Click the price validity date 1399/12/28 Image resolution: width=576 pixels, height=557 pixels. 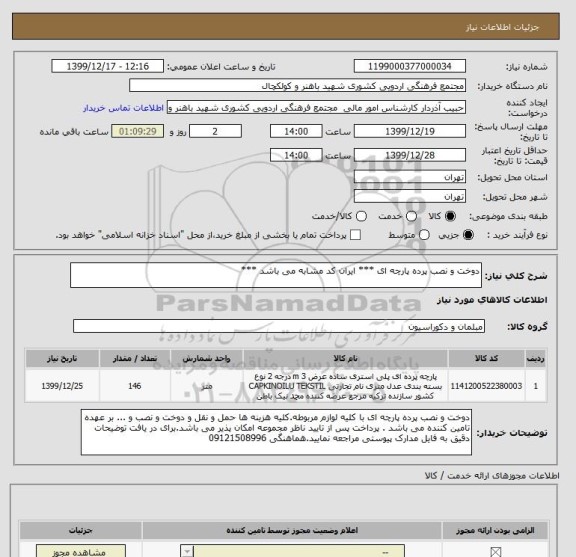[410, 155]
